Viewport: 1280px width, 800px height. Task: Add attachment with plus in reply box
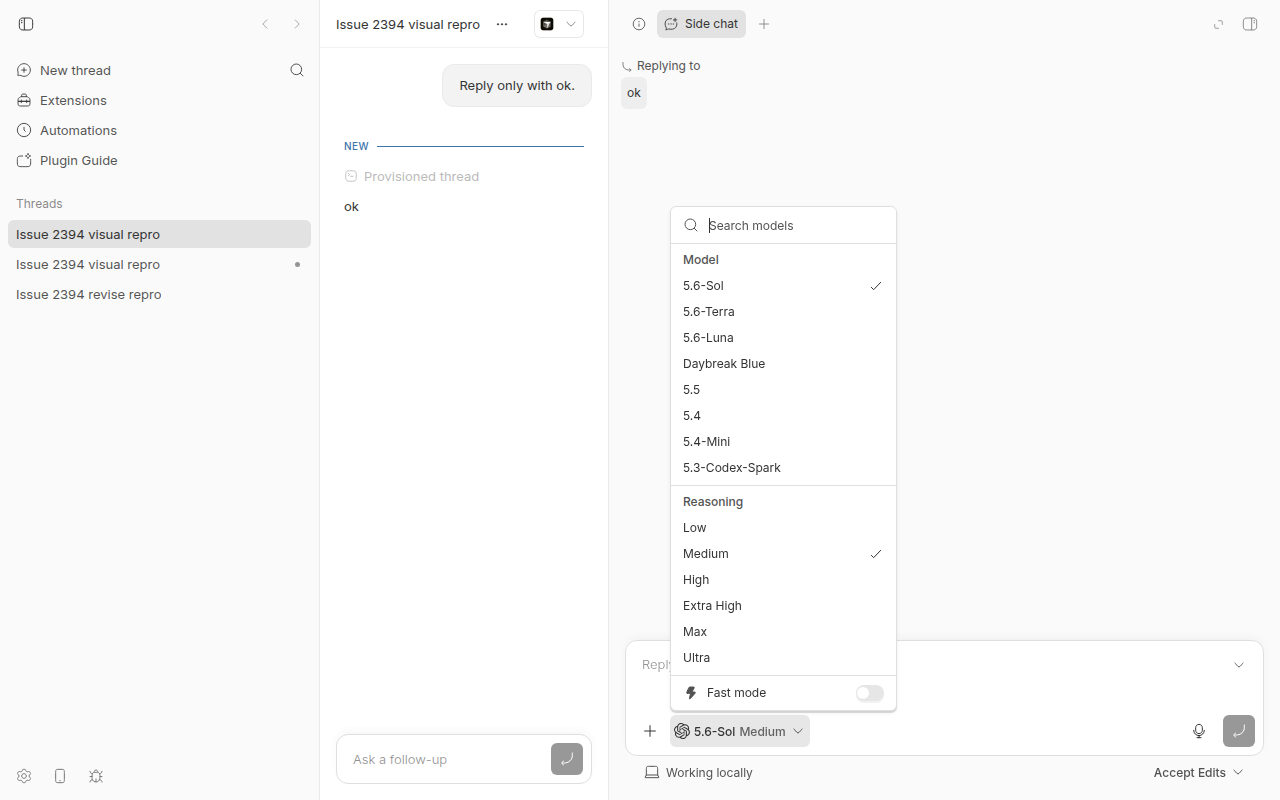coord(650,731)
